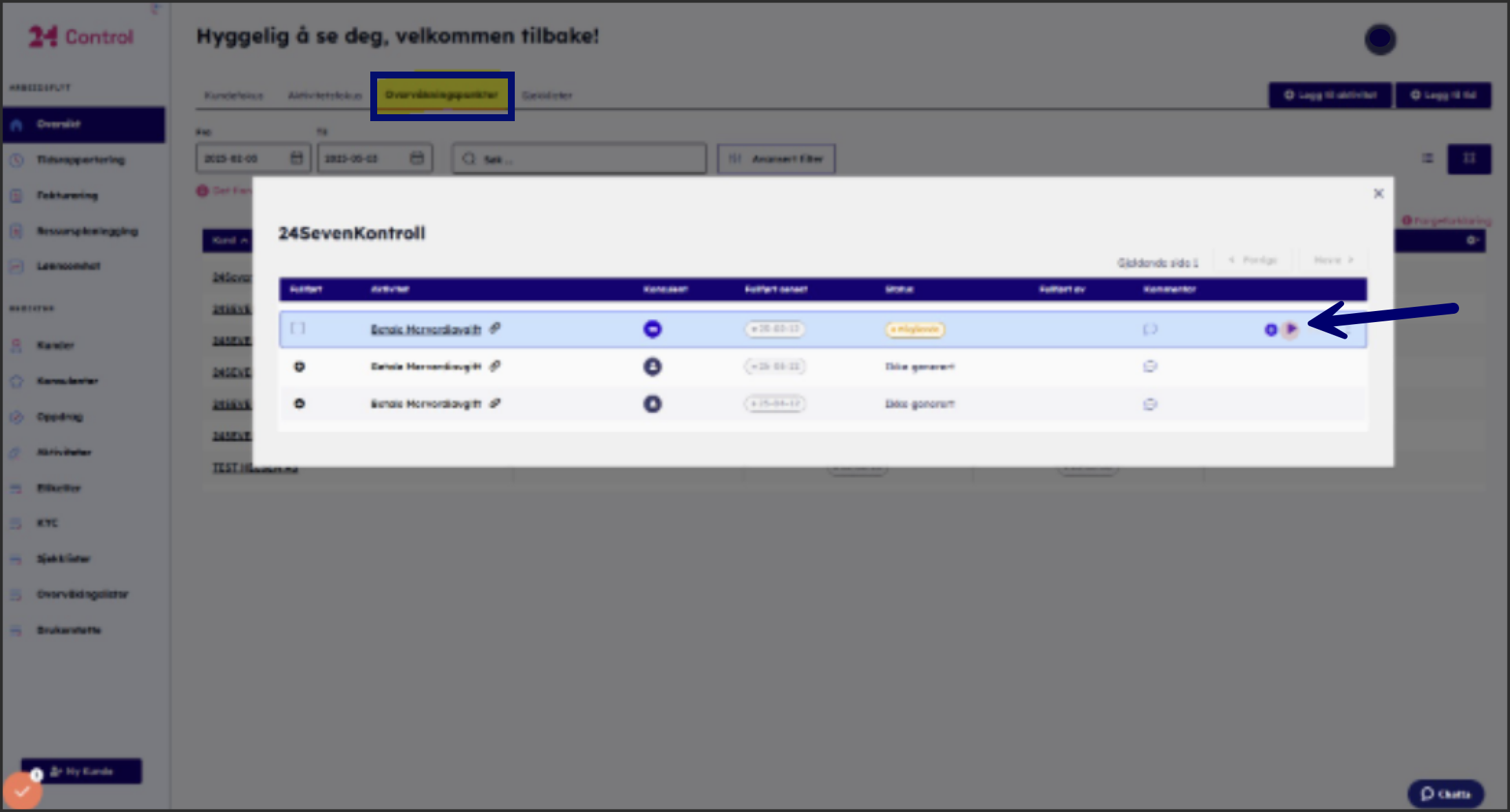Open the Chat widget icon
This screenshot has width=1510, height=812.
point(1445,793)
